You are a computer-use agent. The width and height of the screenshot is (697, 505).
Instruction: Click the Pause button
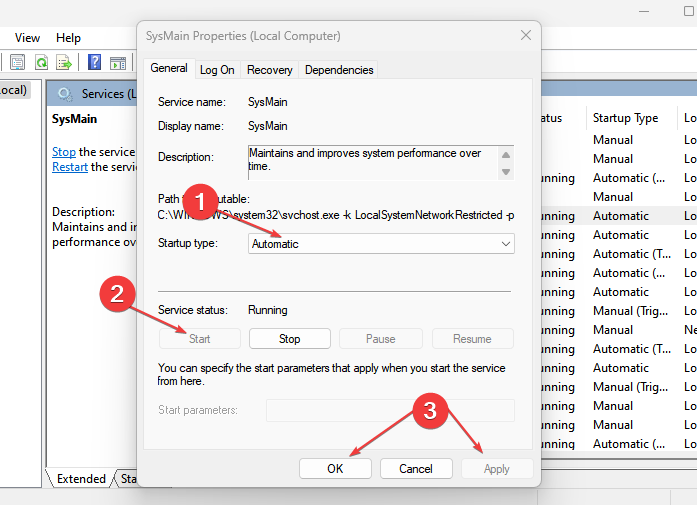381,339
